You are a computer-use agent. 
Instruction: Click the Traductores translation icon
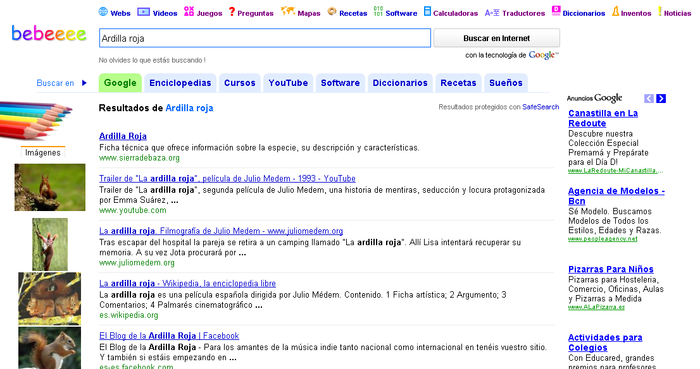pos(492,13)
